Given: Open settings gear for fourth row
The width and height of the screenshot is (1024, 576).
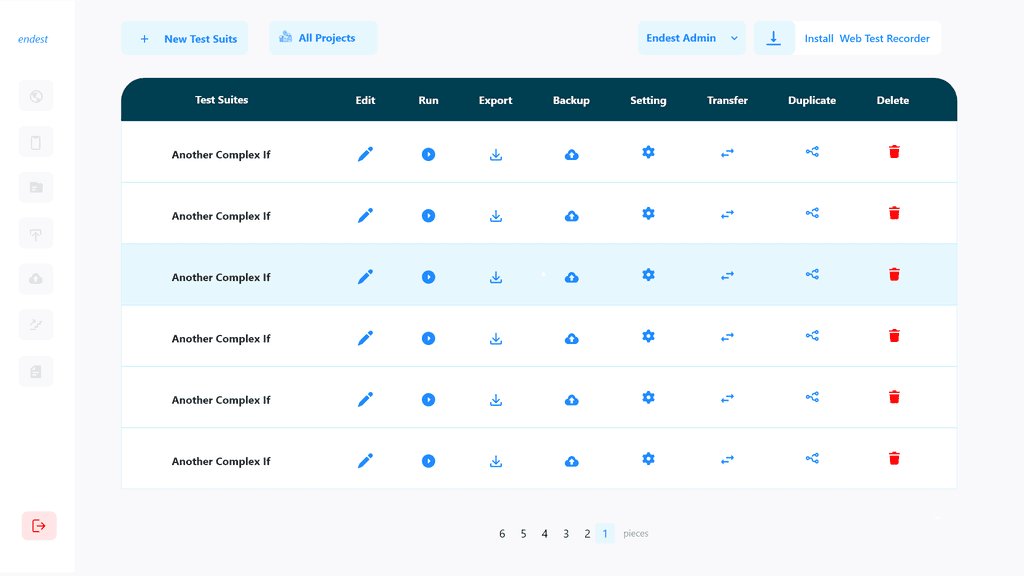Looking at the screenshot, I should point(648,336).
